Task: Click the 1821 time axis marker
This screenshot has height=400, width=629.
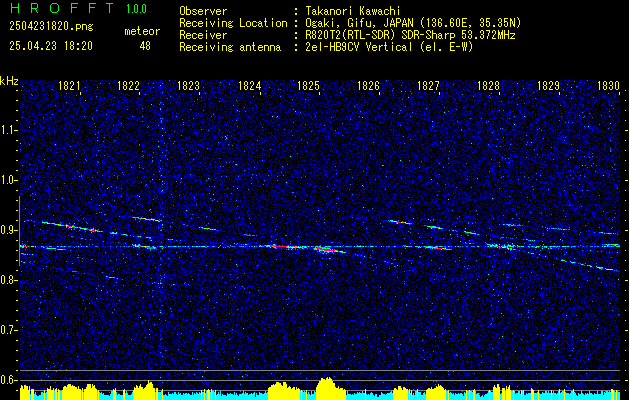Action: [69, 86]
